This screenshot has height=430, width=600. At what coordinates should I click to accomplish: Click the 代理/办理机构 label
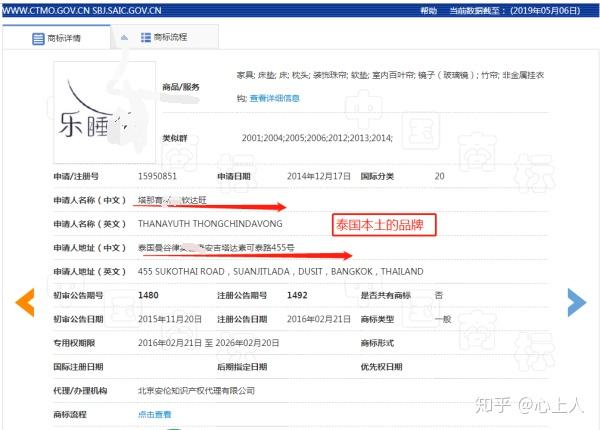[x=80, y=391]
